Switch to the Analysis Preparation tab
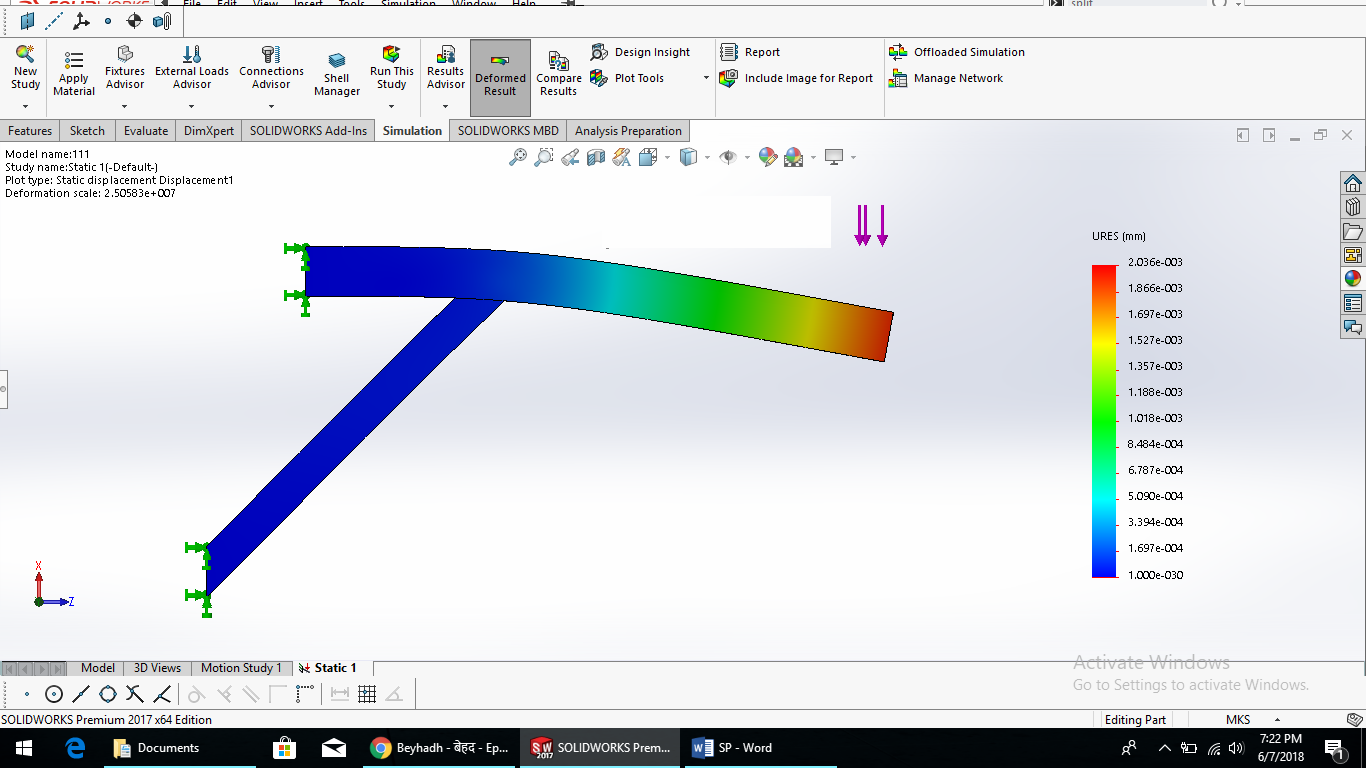The image size is (1366, 768). click(x=628, y=131)
